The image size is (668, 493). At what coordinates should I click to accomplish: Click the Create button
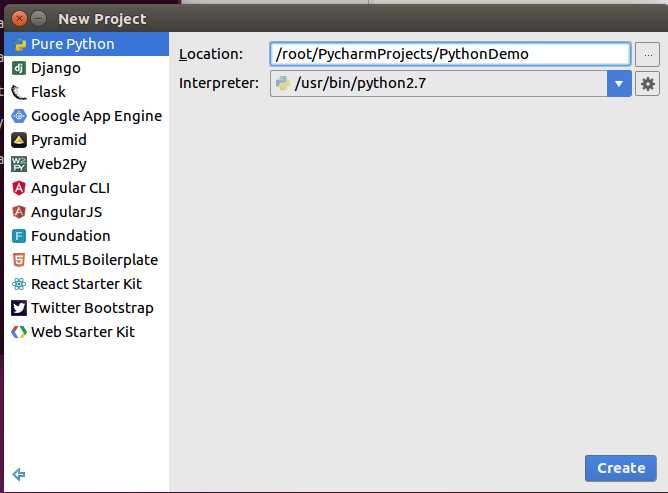[x=621, y=468]
